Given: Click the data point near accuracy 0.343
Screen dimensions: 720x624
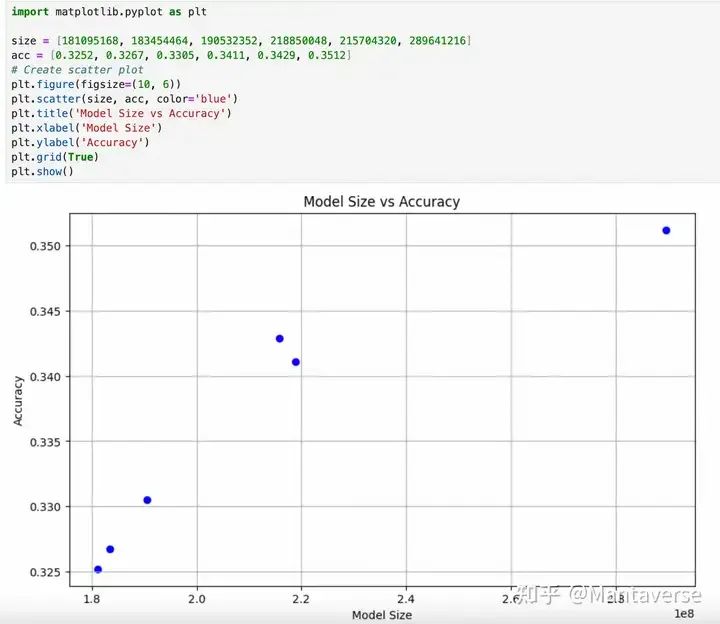Looking at the screenshot, I should pyautogui.click(x=280, y=339).
